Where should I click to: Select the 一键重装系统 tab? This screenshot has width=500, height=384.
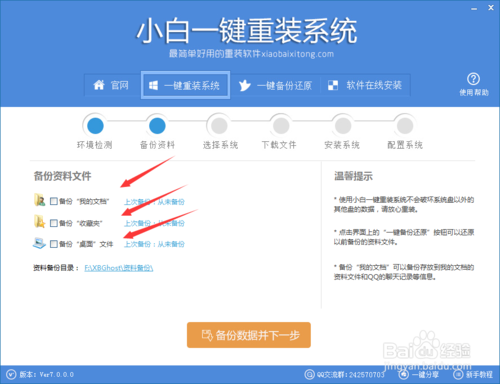[185, 85]
